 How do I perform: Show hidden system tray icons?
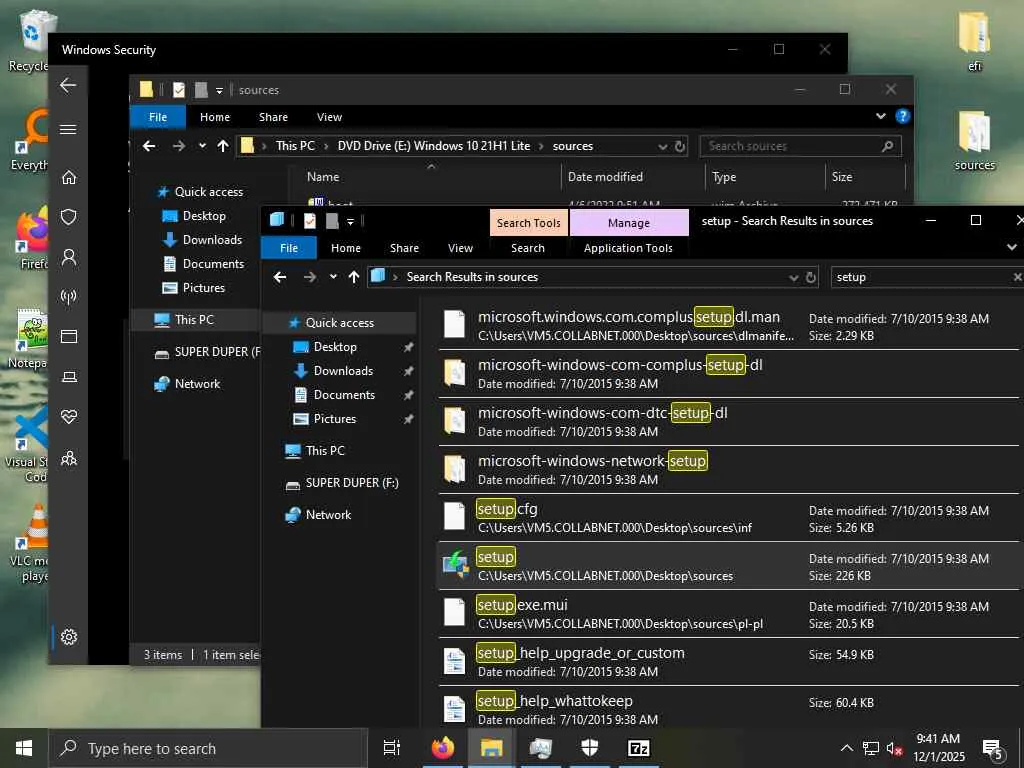(x=846, y=748)
